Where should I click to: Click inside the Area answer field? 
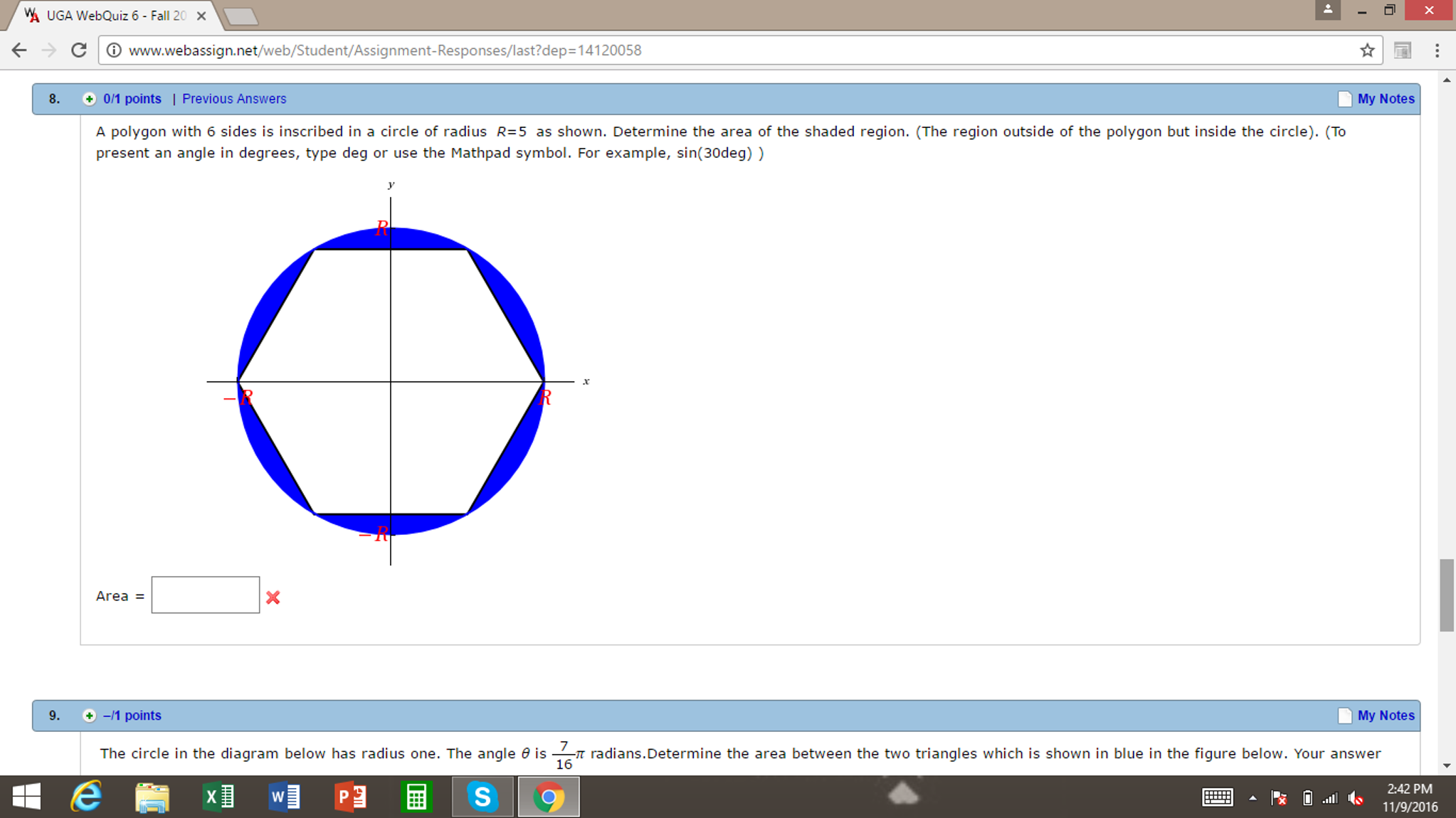point(205,595)
